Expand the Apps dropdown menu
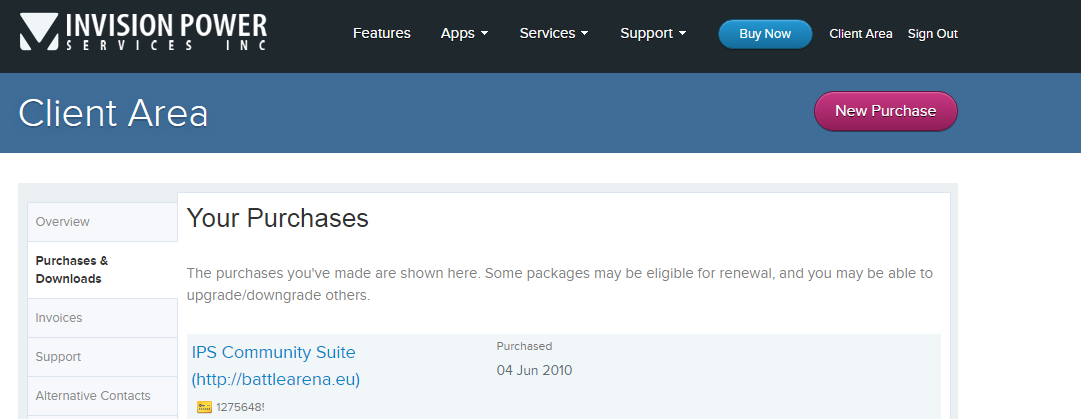 (x=464, y=33)
